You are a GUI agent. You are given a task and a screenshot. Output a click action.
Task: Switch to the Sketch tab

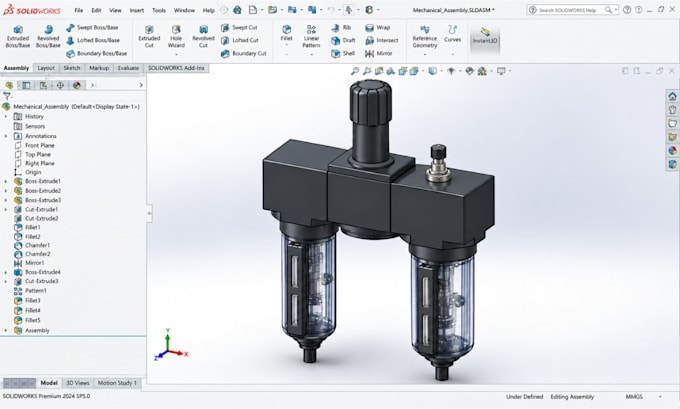coord(72,68)
